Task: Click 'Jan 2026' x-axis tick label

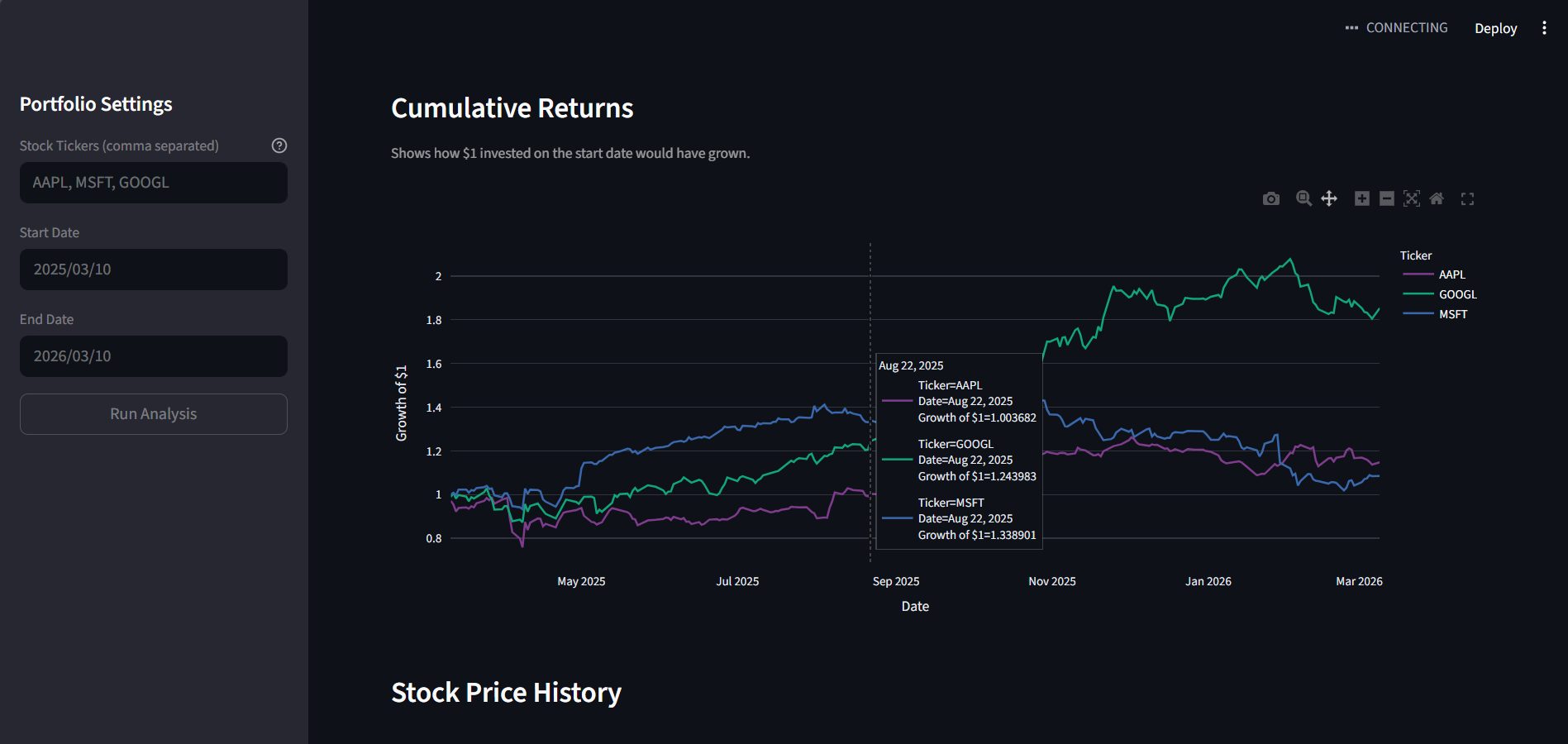Action: (1208, 581)
